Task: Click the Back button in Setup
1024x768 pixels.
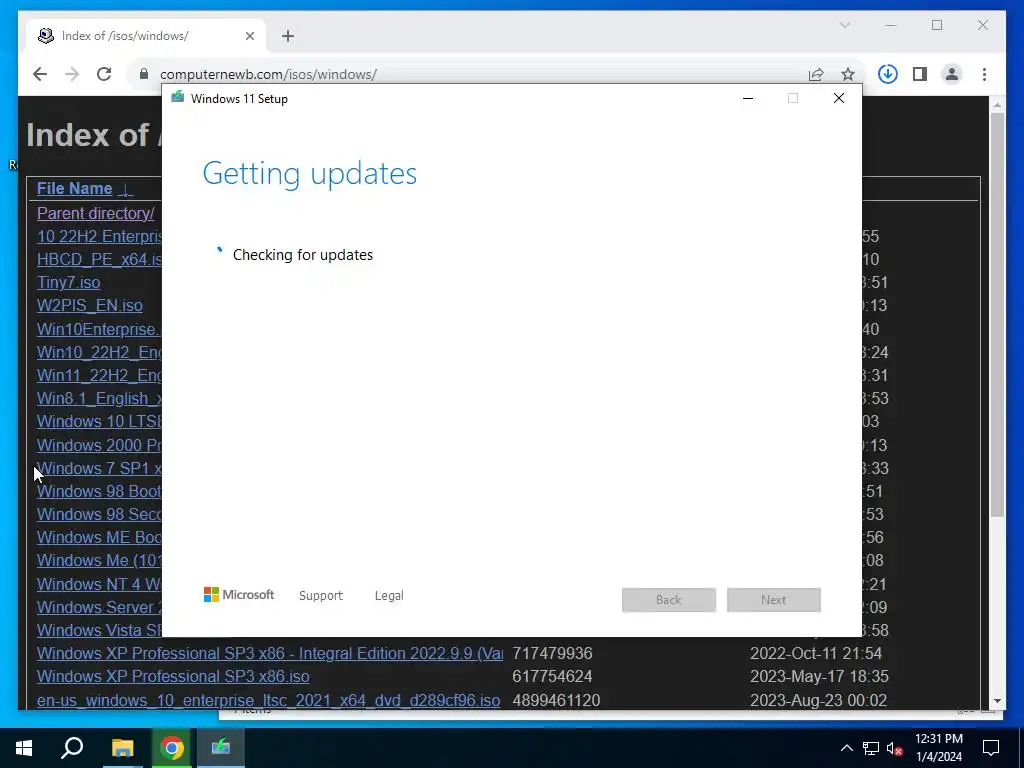Action: pyautogui.click(x=669, y=600)
